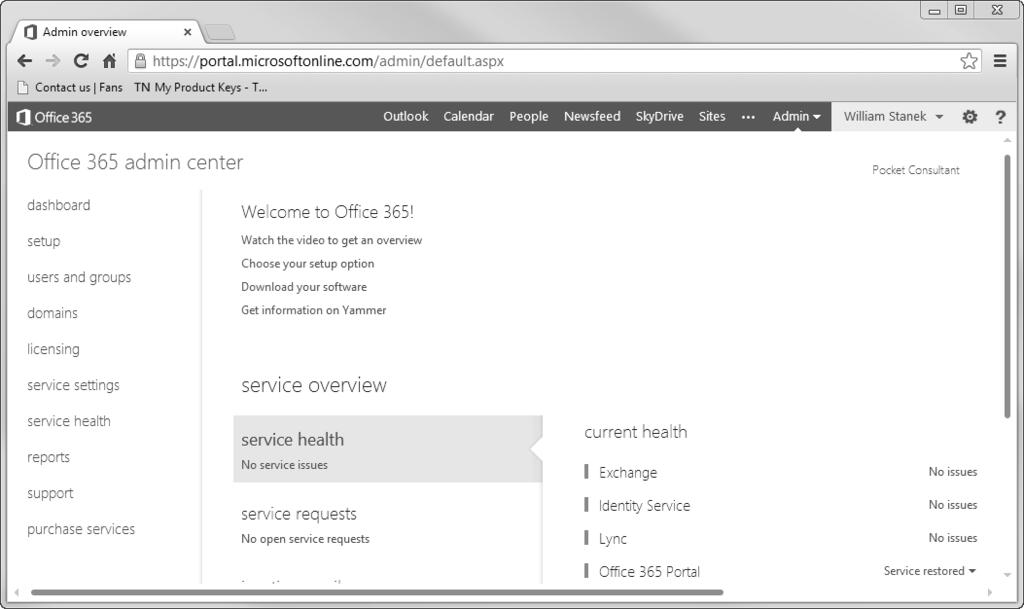Open users and groups in sidebar
Screen dimensions: 1024x609
coord(79,277)
